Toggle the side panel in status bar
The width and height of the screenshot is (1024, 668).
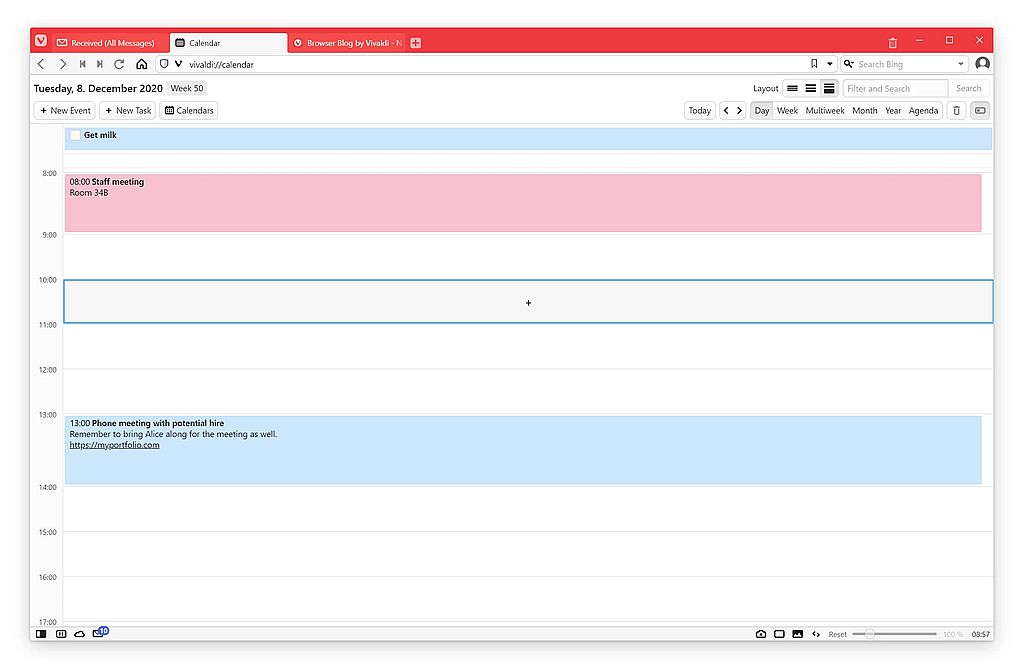click(41, 633)
